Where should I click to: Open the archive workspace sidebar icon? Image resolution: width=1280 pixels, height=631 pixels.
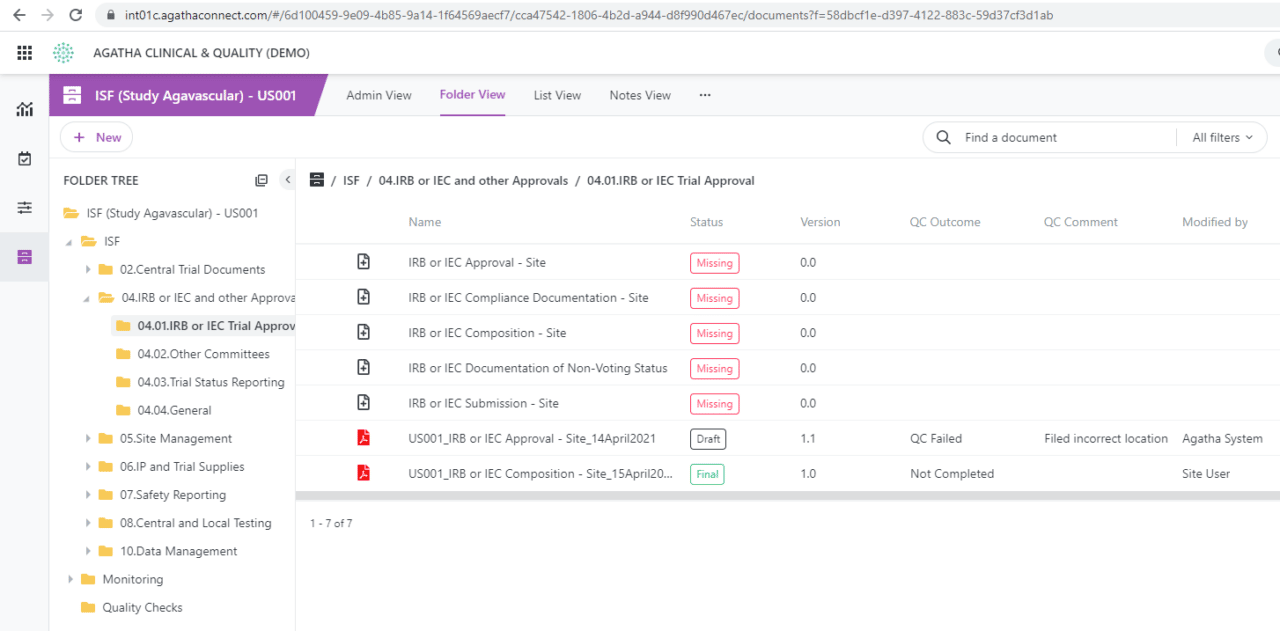click(x=25, y=257)
